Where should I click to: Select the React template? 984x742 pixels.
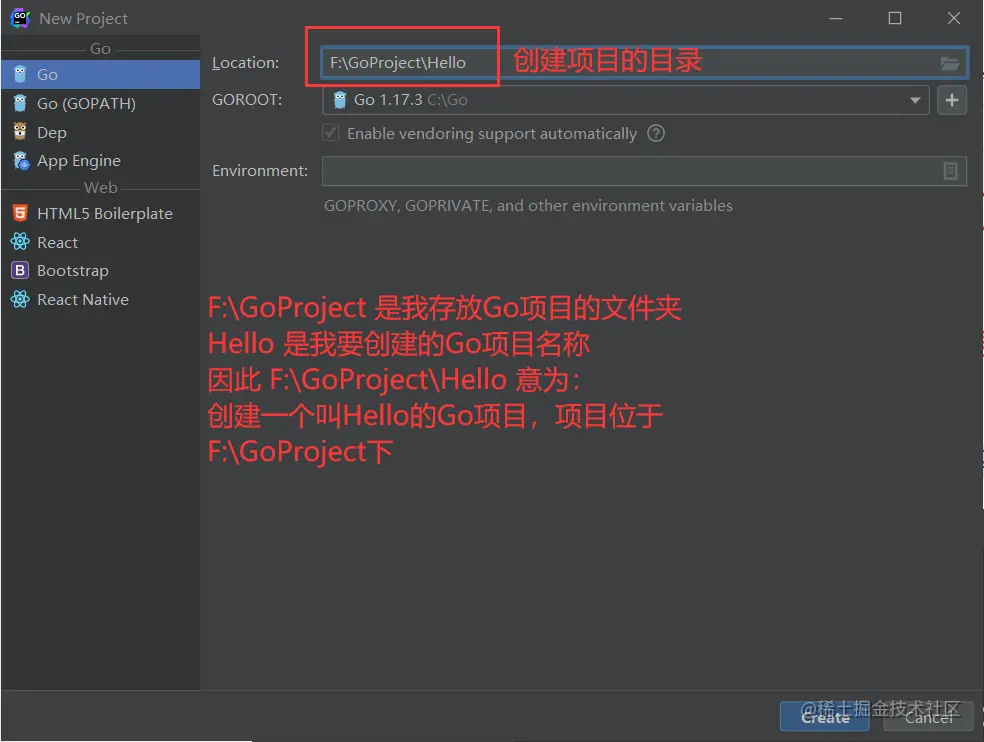(100, 242)
